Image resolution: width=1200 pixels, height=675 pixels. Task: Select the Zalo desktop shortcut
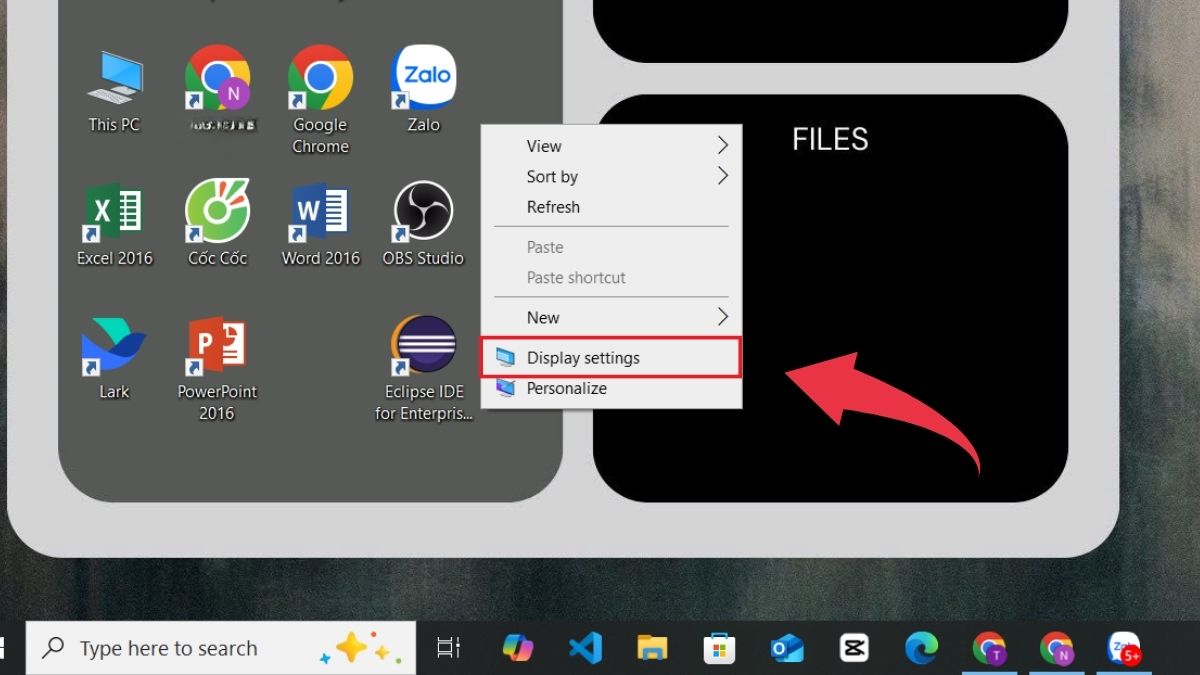423,90
